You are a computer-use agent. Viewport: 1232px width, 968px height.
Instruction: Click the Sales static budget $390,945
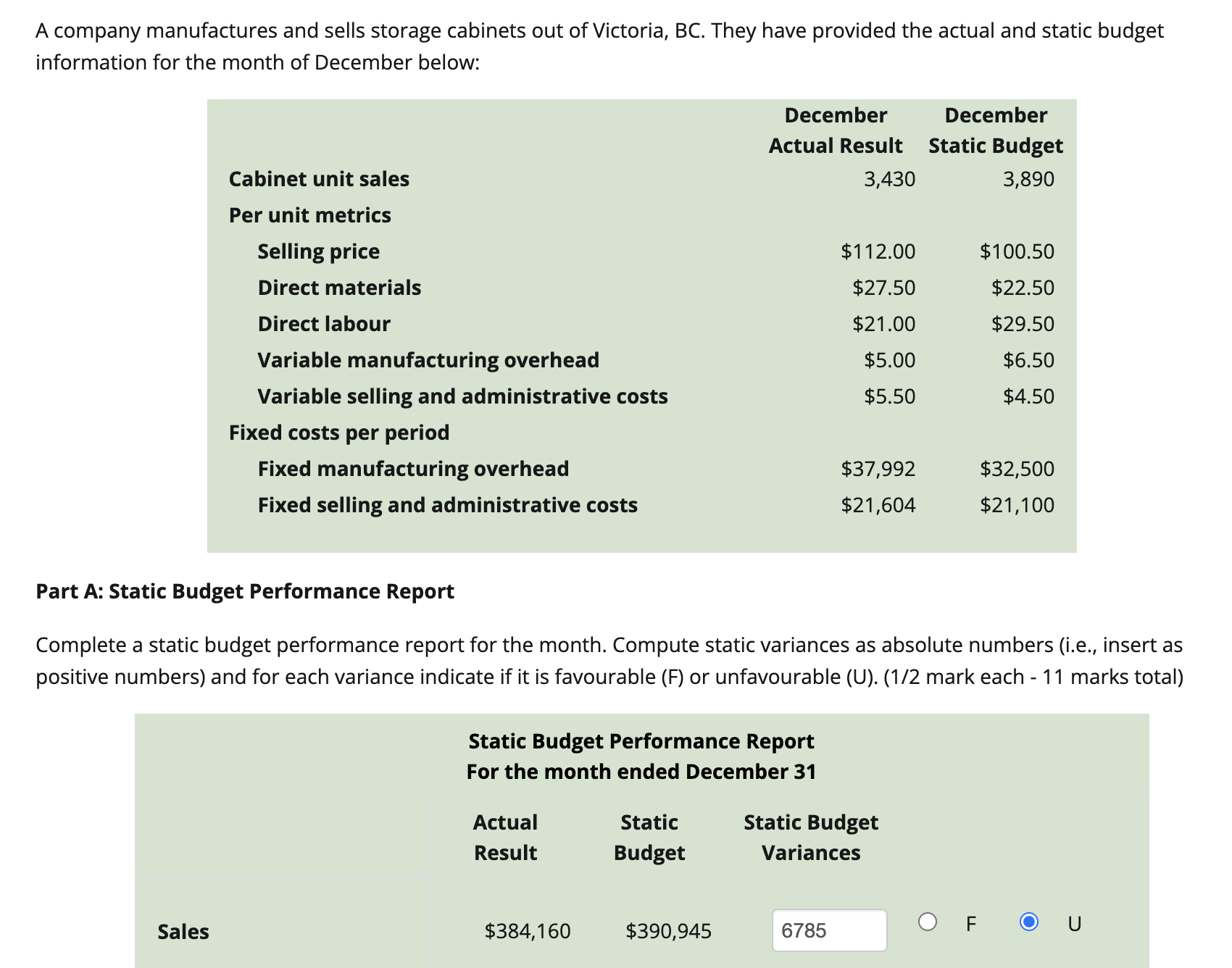click(x=669, y=931)
